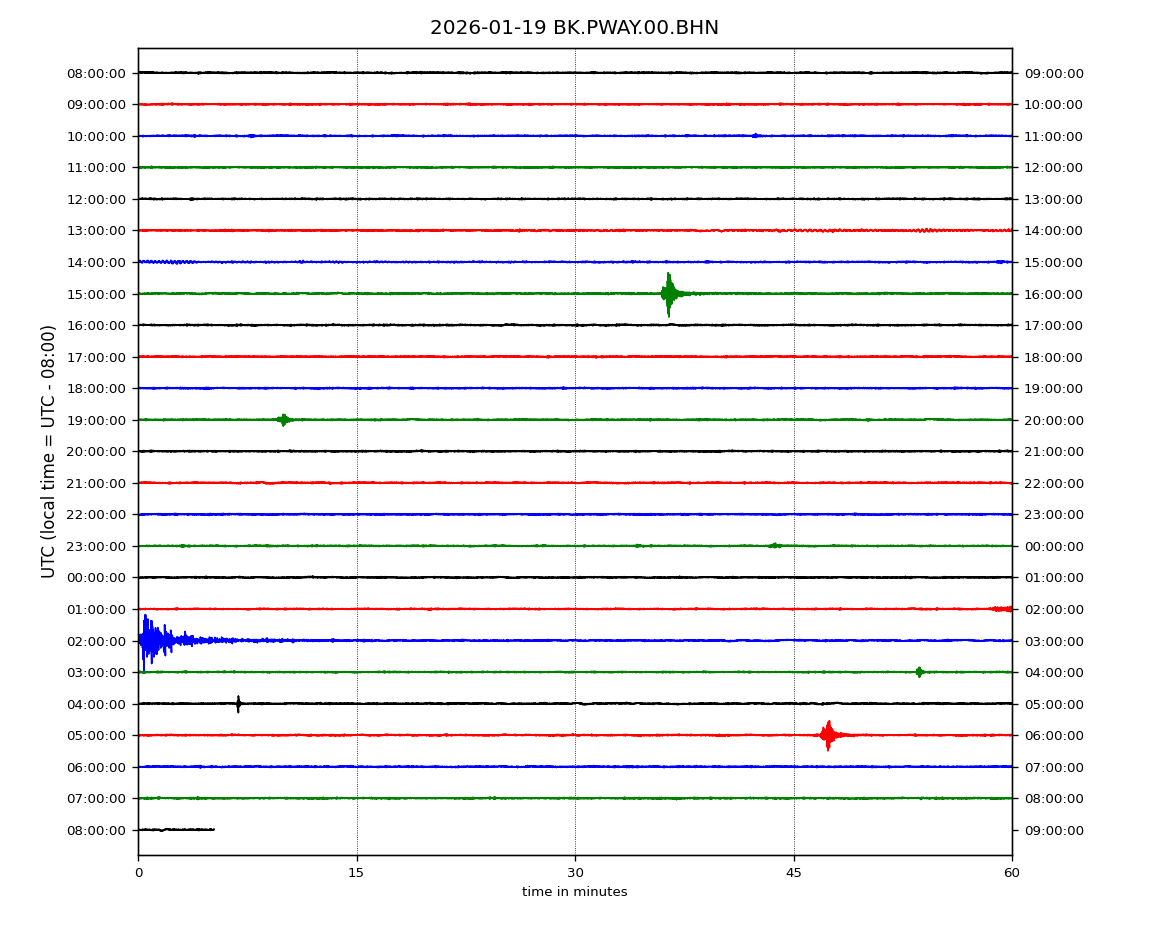This screenshot has height=950, width=1150.
Task: Click the "time in minutes" x-axis label
Action: tap(574, 892)
